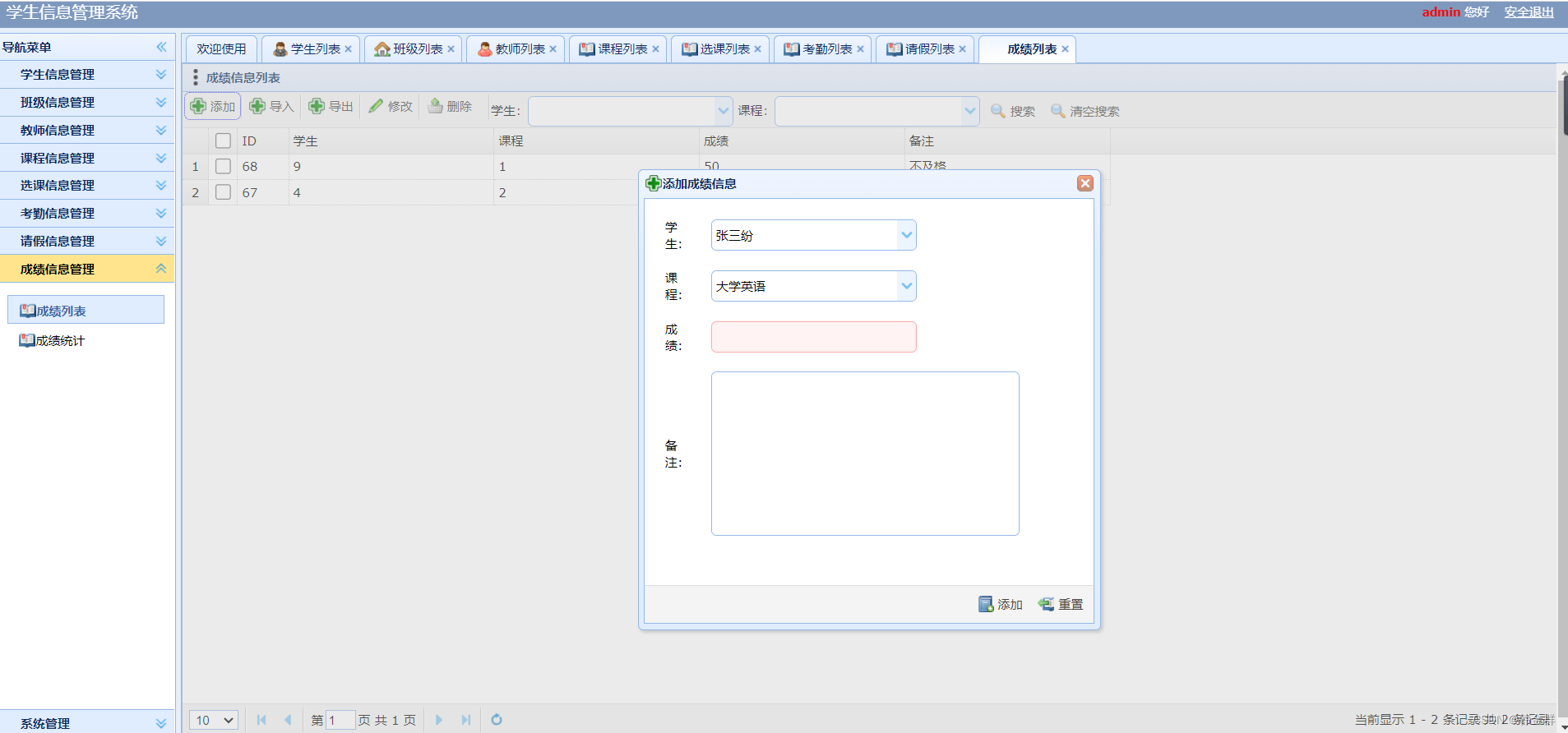Close the 成绩列表 tab
The image size is (1568, 733).
[x=1065, y=49]
